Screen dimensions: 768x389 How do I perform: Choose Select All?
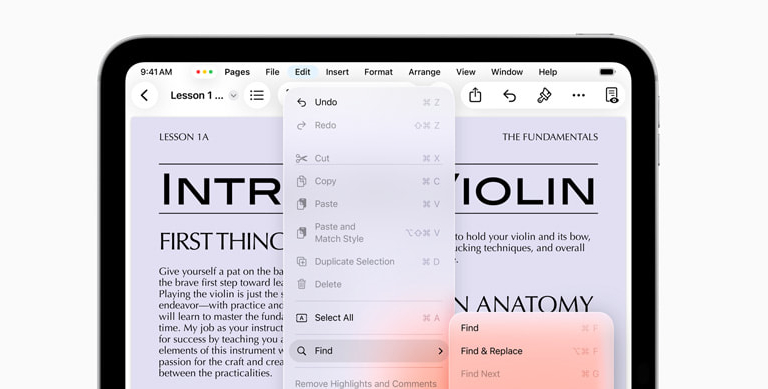coord(368,318)
